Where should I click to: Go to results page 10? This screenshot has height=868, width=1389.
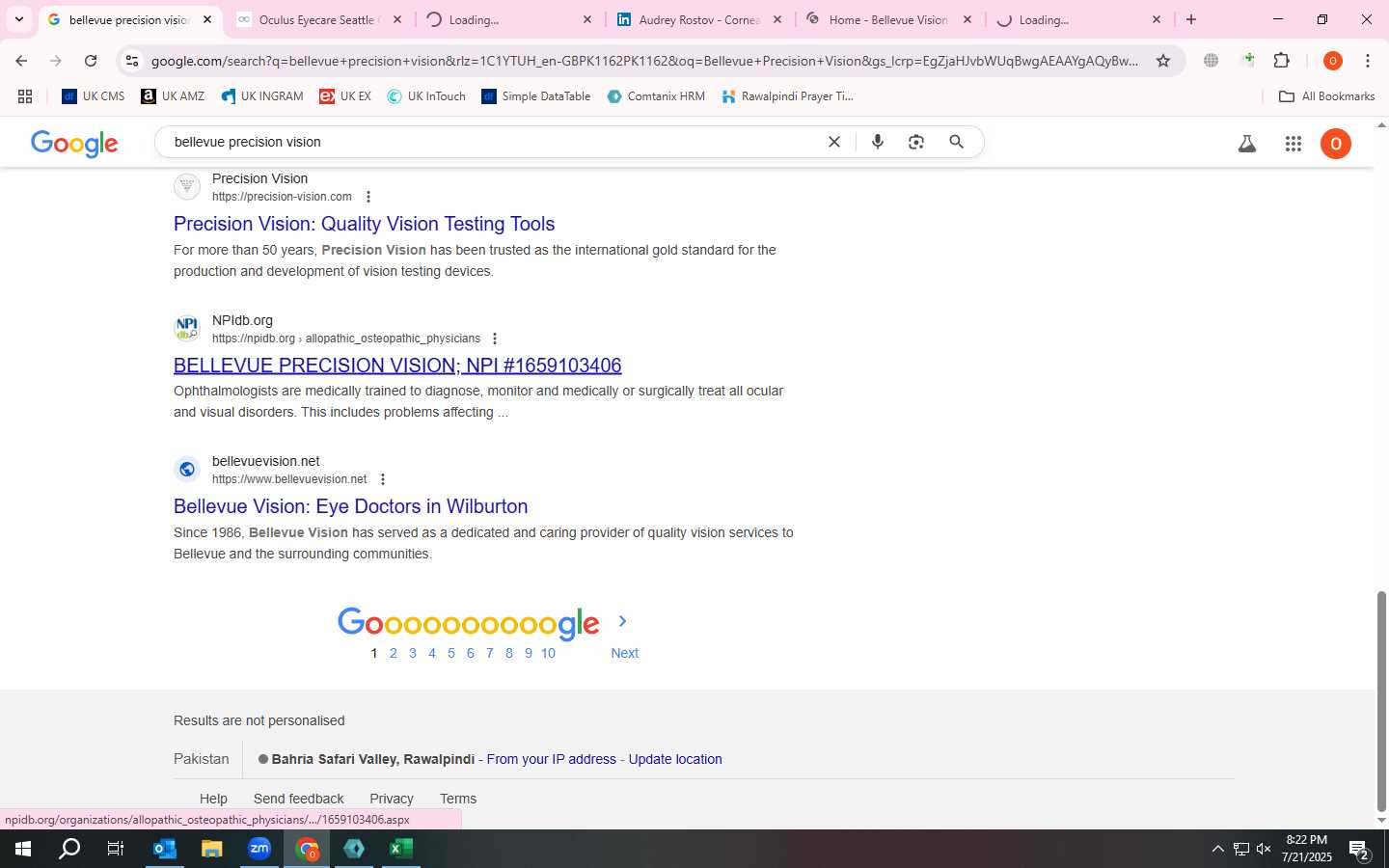tap(548, 653)
